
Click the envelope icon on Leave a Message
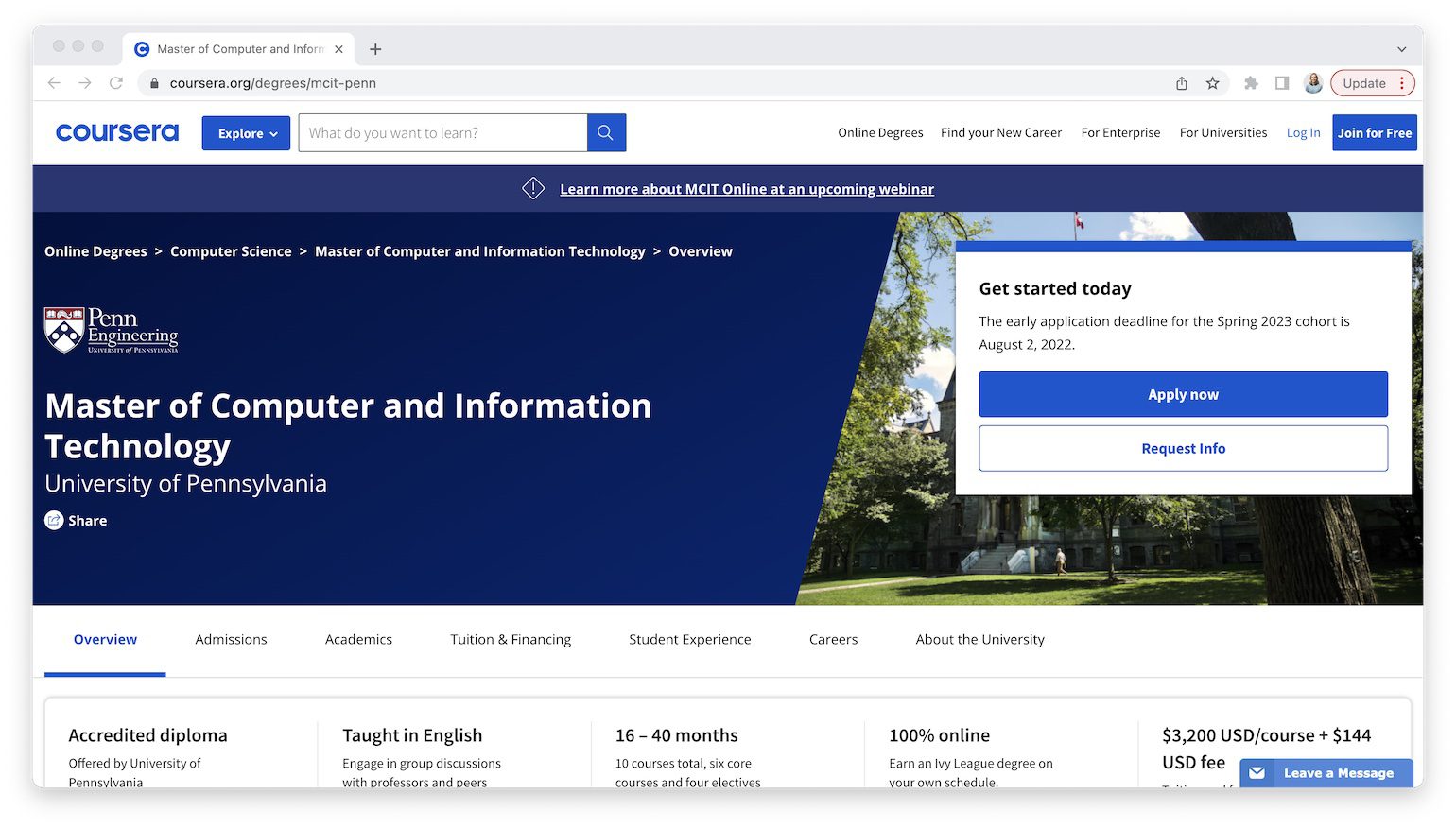(1257, 772)
